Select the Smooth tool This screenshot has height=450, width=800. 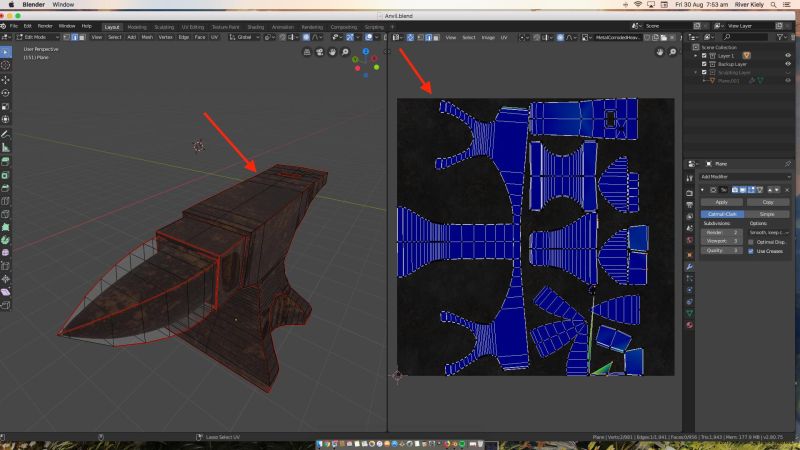[6, 253]
